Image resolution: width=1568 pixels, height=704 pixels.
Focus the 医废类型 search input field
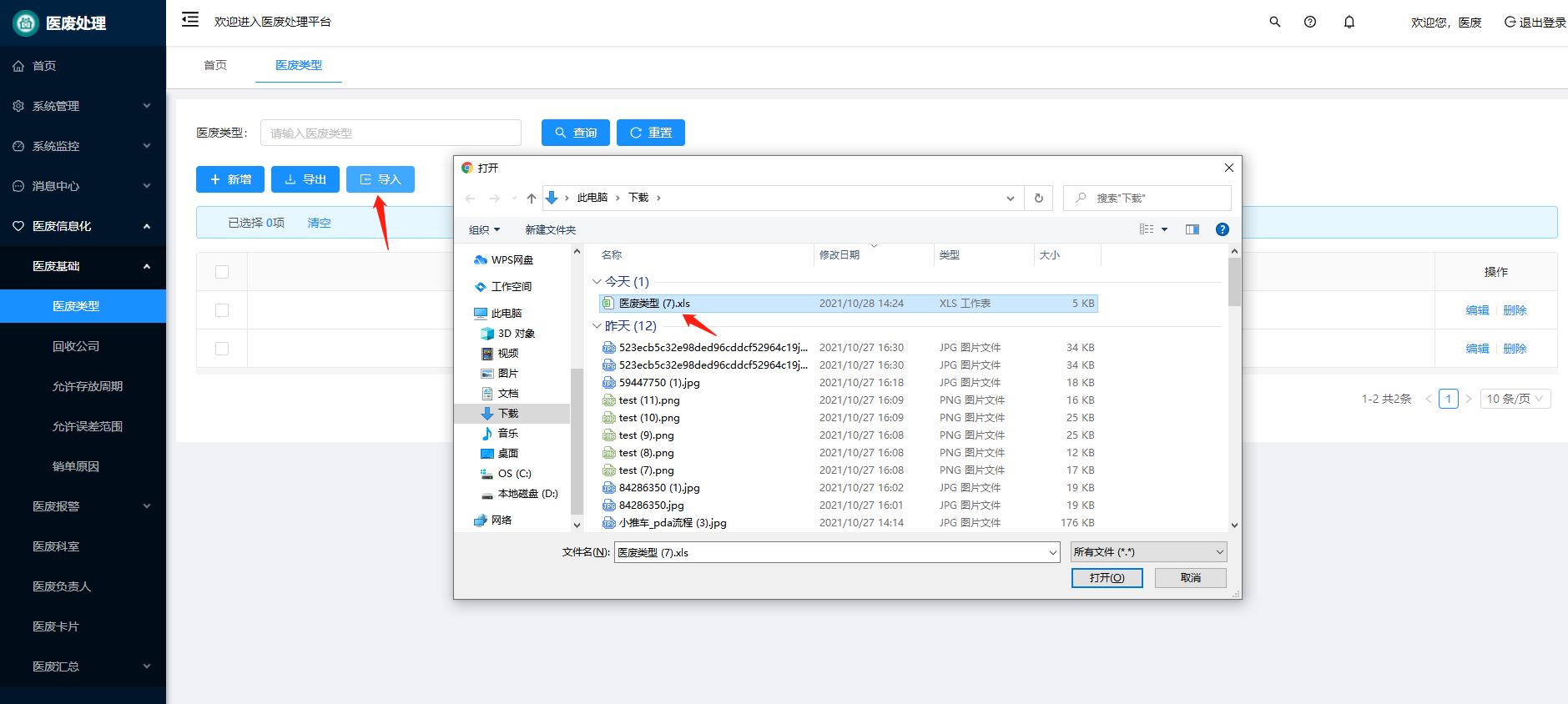pyautogui.click(x=391, y=133)
